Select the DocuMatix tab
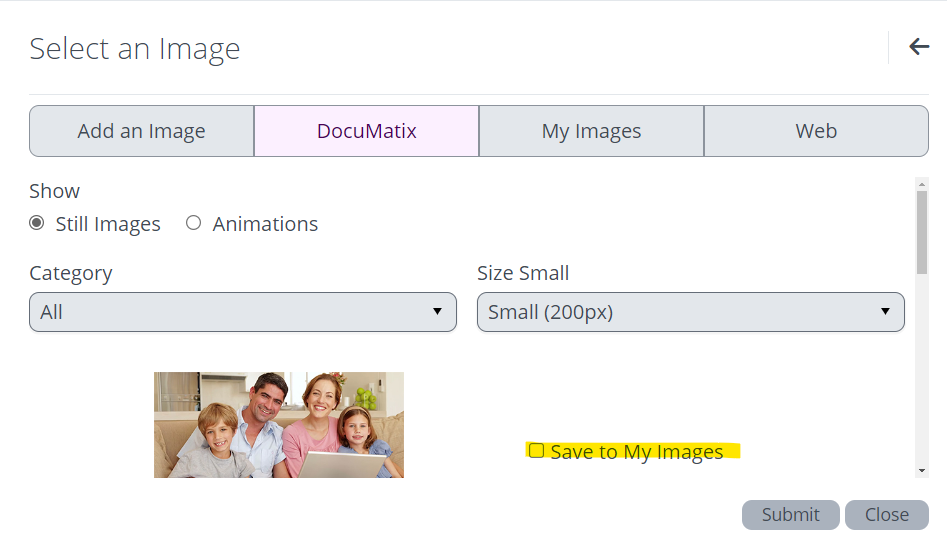The width and height of the screenshot is (947, 541). [x=366, y=131]
